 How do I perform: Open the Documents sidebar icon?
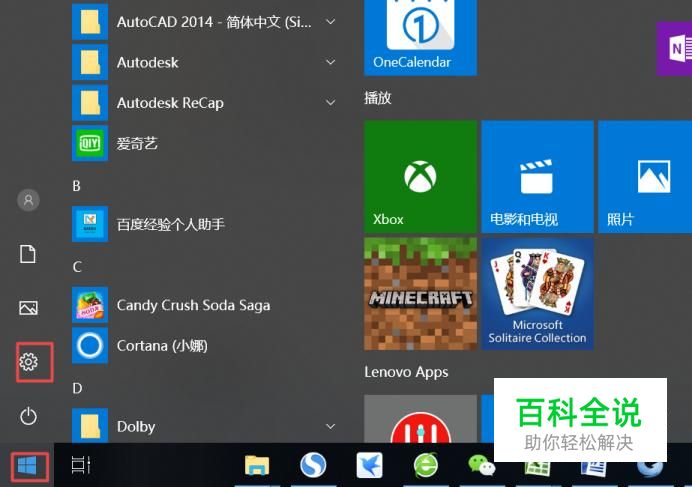coord(28,254)
